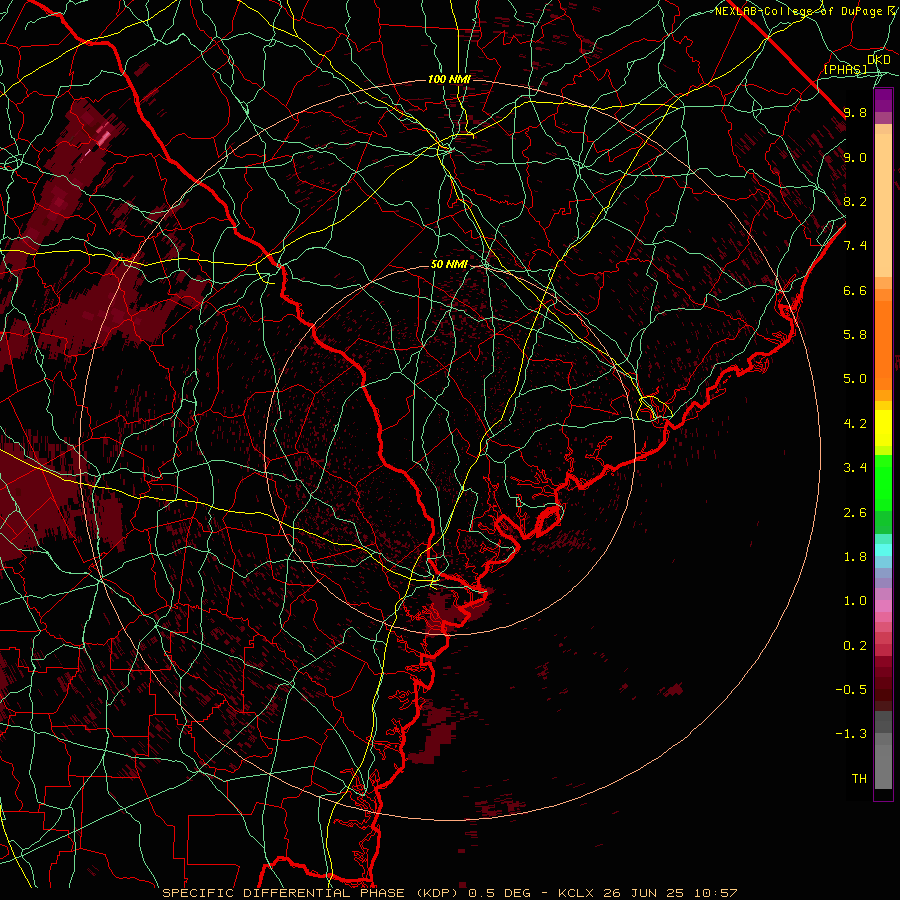
Task: Click the 9.0 color scale value
Action: coord(855,157)
